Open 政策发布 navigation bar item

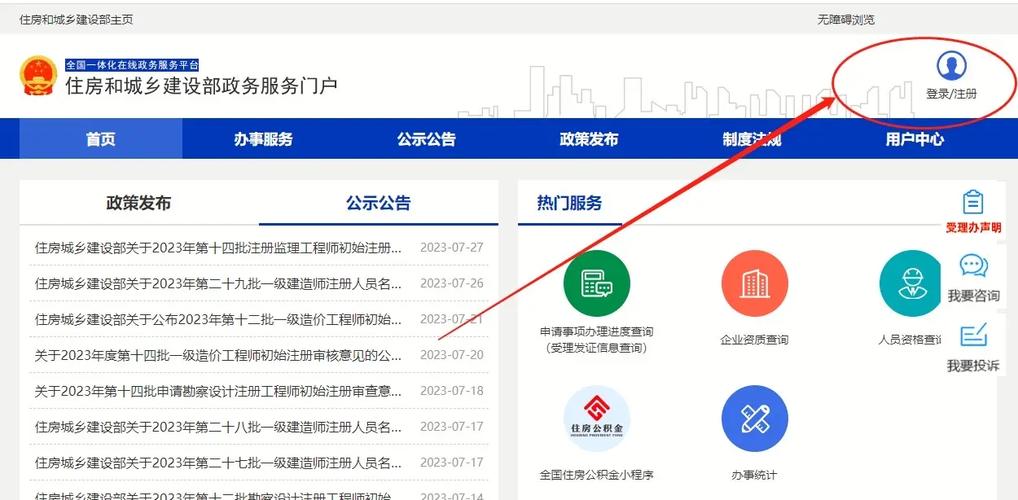coord(589,139)
